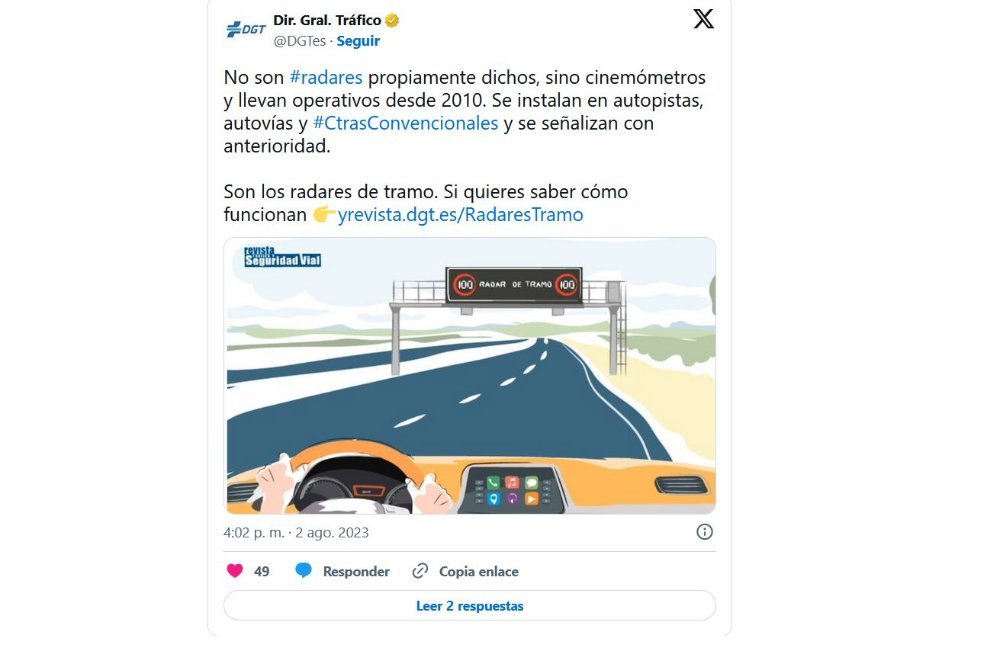Image resolution: width=1000 pixels, height=651 pixels.
Task: Click the X logo icon
Action: pos(703,19)
